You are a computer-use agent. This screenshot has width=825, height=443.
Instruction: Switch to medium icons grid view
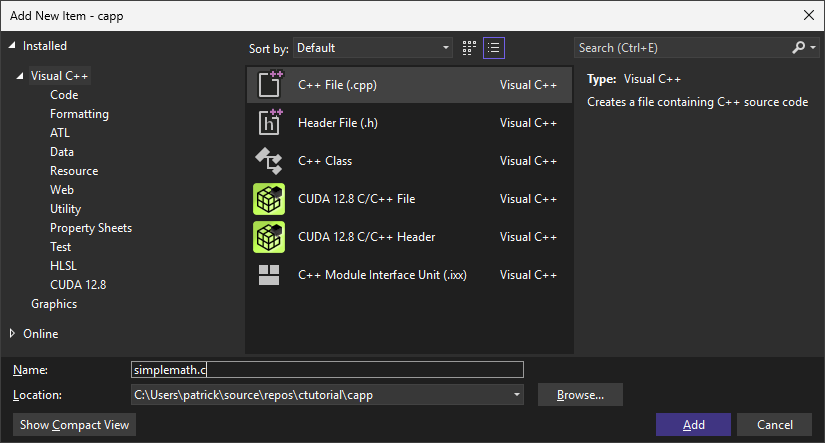469,48
